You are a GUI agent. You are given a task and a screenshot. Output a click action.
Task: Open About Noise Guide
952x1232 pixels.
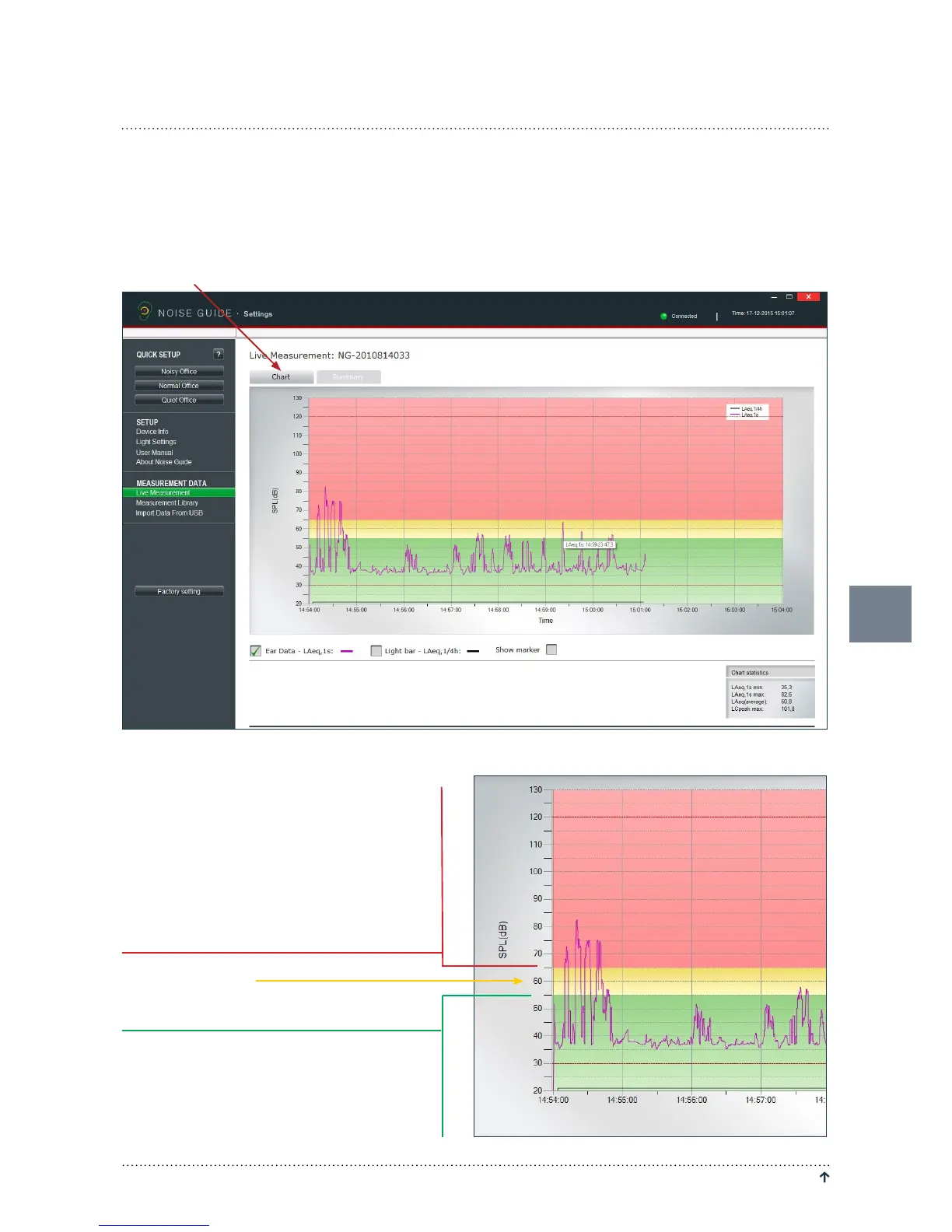[x=163, y=462]
